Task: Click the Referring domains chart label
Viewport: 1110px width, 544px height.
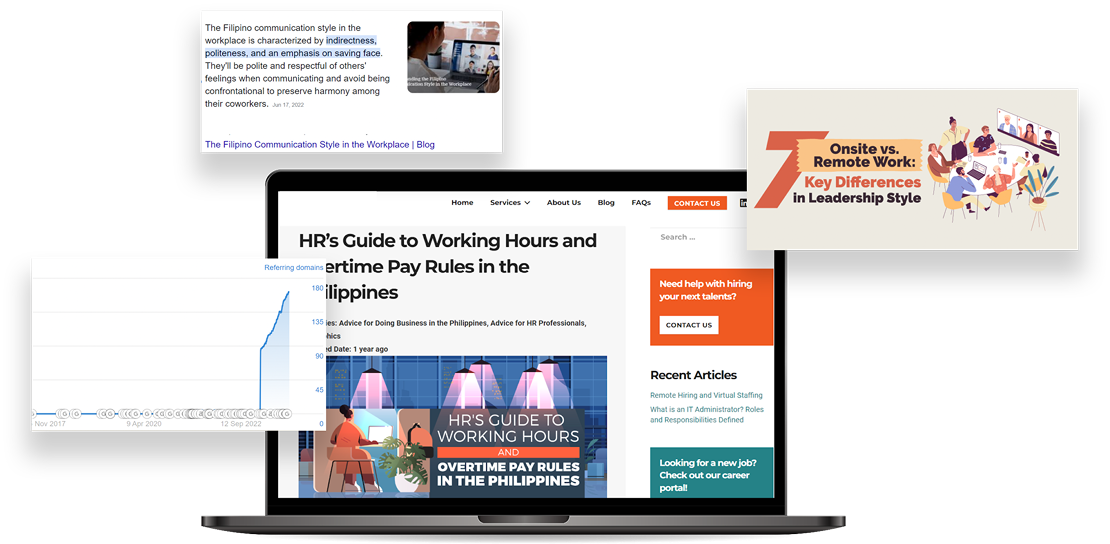Action: pyautogui.click(x=294, y=268)
